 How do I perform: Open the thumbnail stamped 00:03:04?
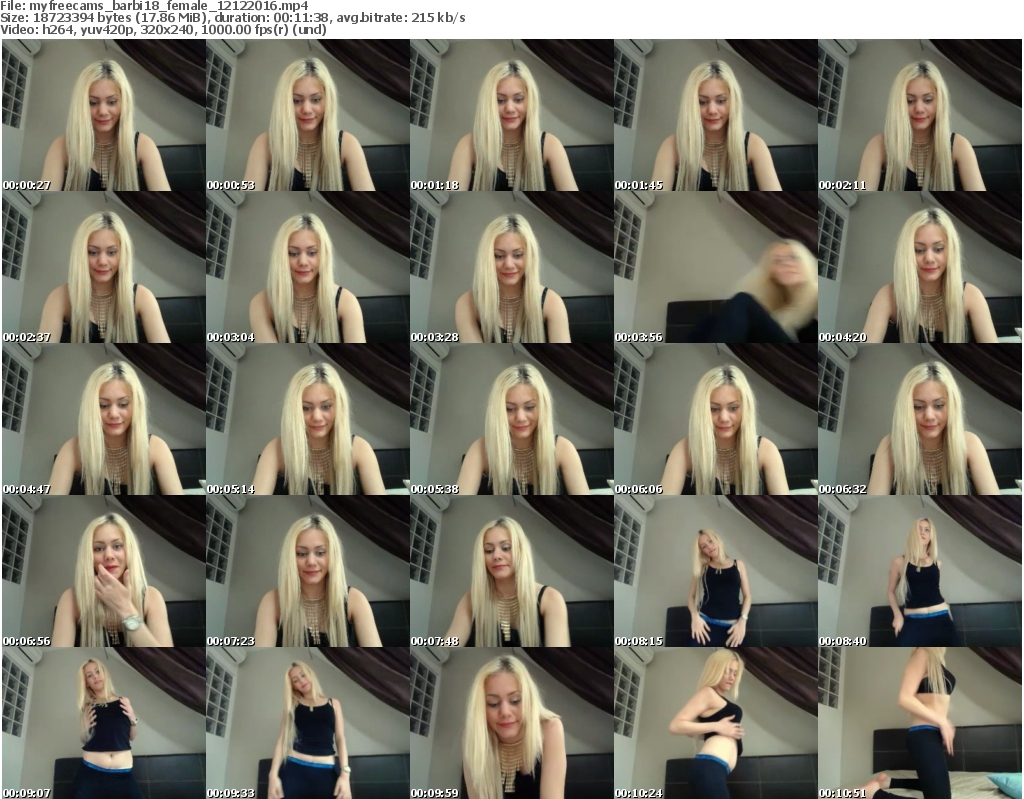[x=308, y=267]
